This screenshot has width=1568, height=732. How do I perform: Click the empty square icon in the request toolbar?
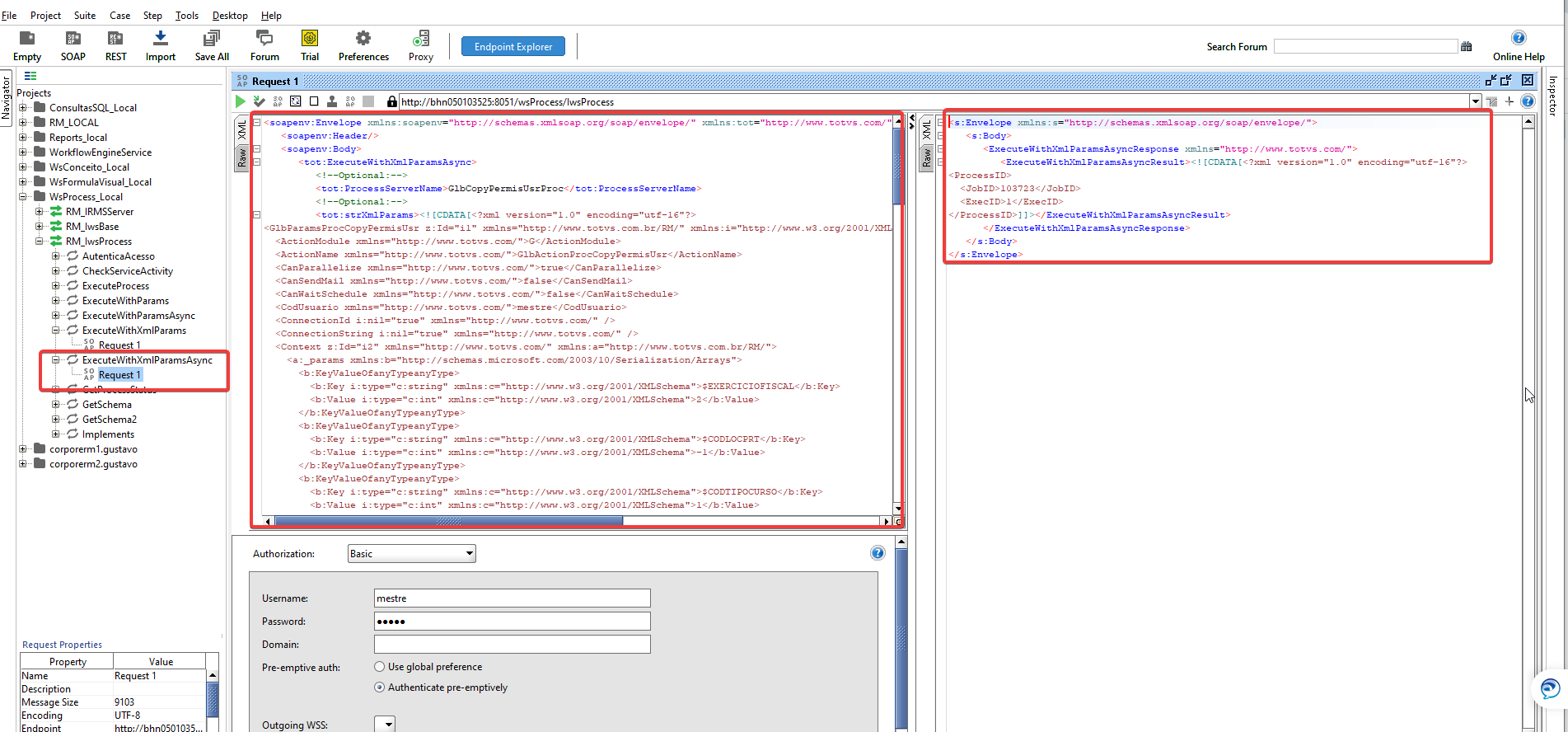click(x=314, y=101)
